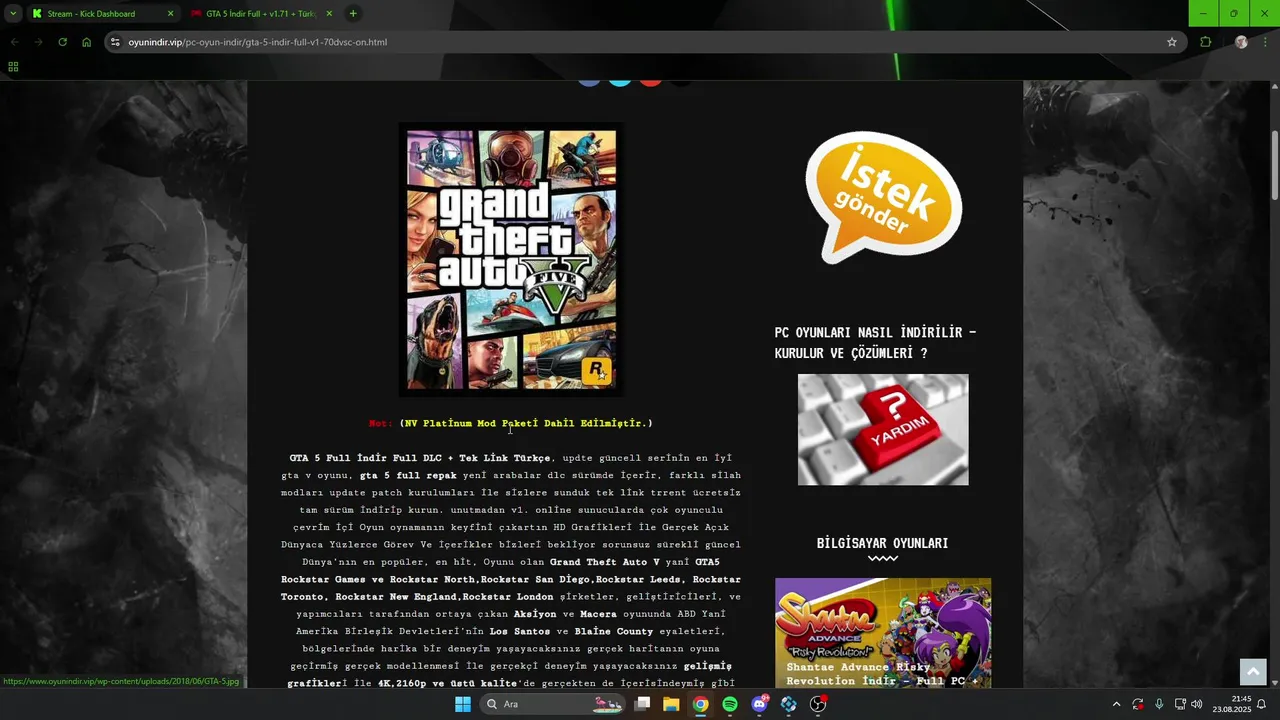This screenshot has width=1280, height=720.
Task: Open the Extensions puzzle menu
Action: (1205, 42)
